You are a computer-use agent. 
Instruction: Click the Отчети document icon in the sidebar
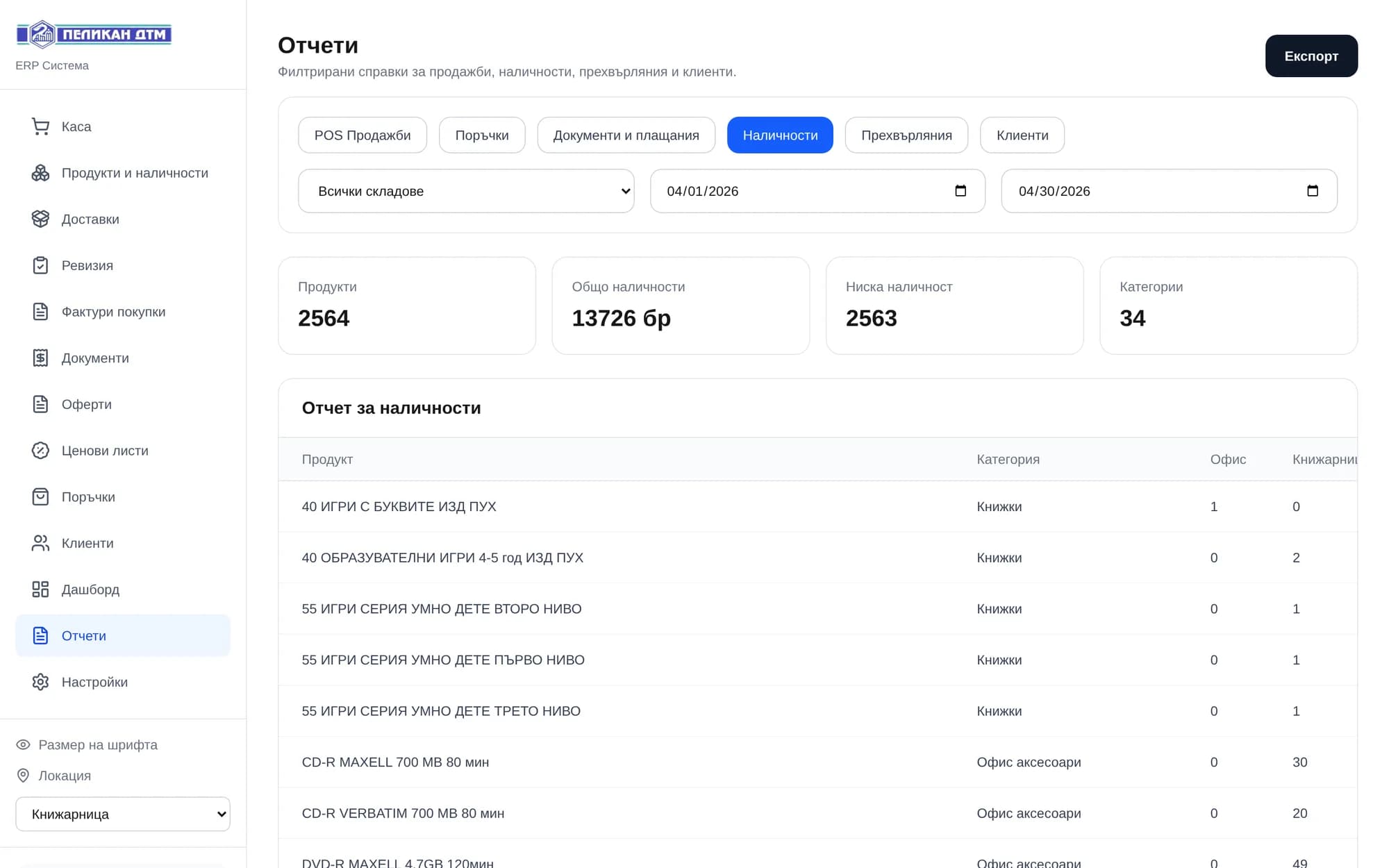40,635
